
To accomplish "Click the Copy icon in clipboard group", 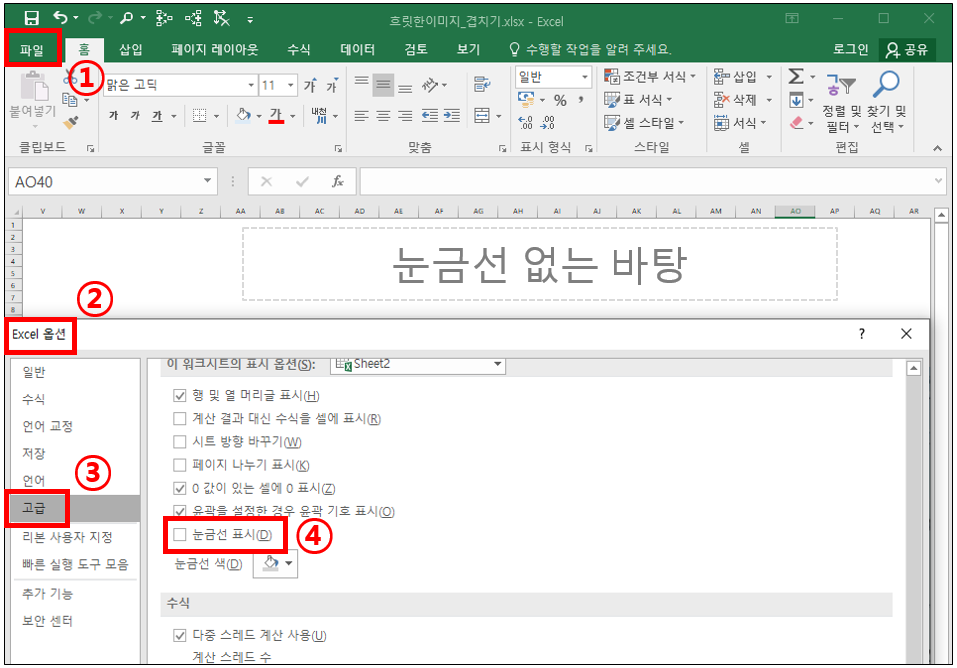I will [70, 100].
